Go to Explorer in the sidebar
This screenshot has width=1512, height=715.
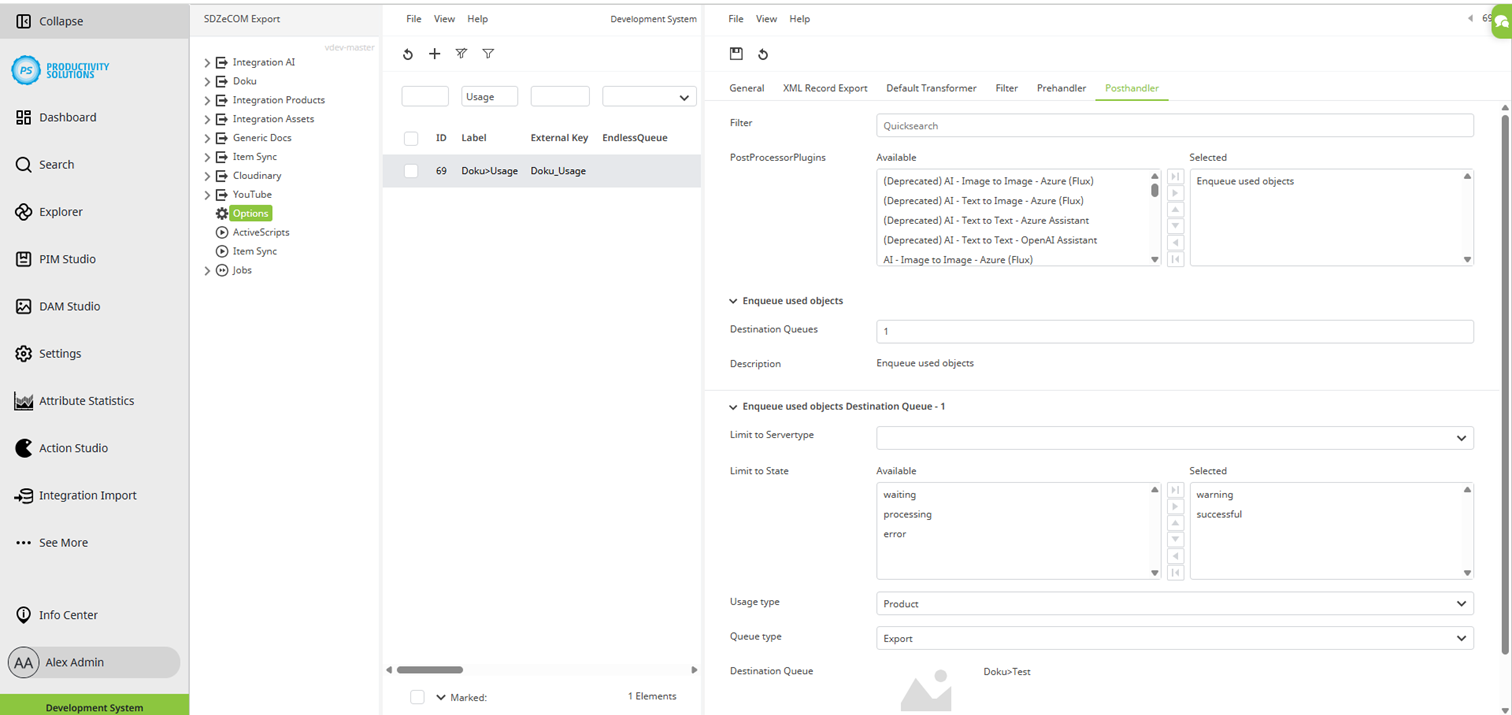point(49,212)
